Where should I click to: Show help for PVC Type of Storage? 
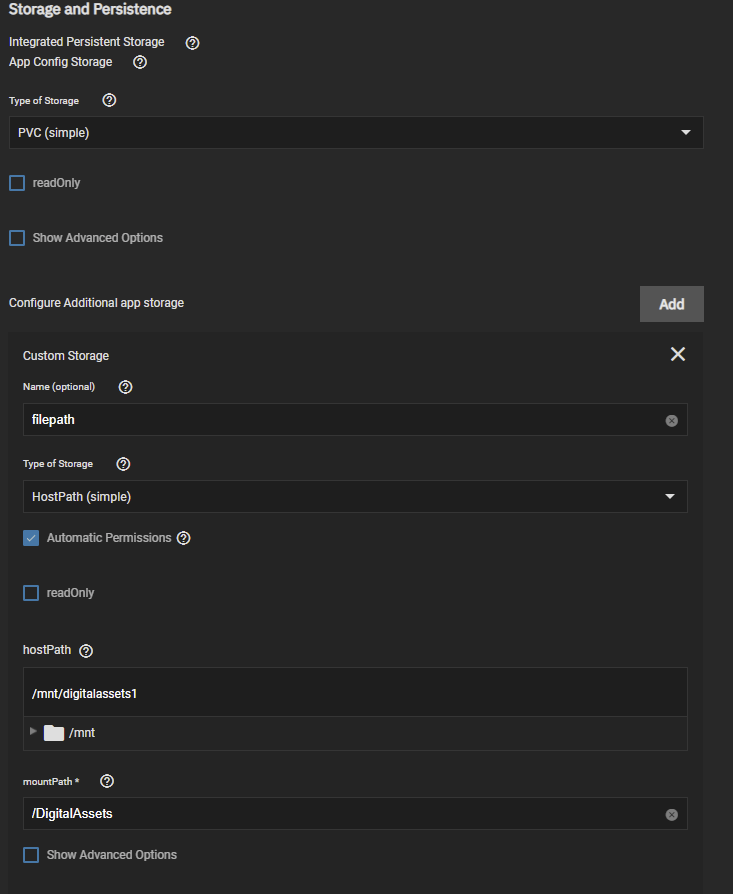pos(109,100)
